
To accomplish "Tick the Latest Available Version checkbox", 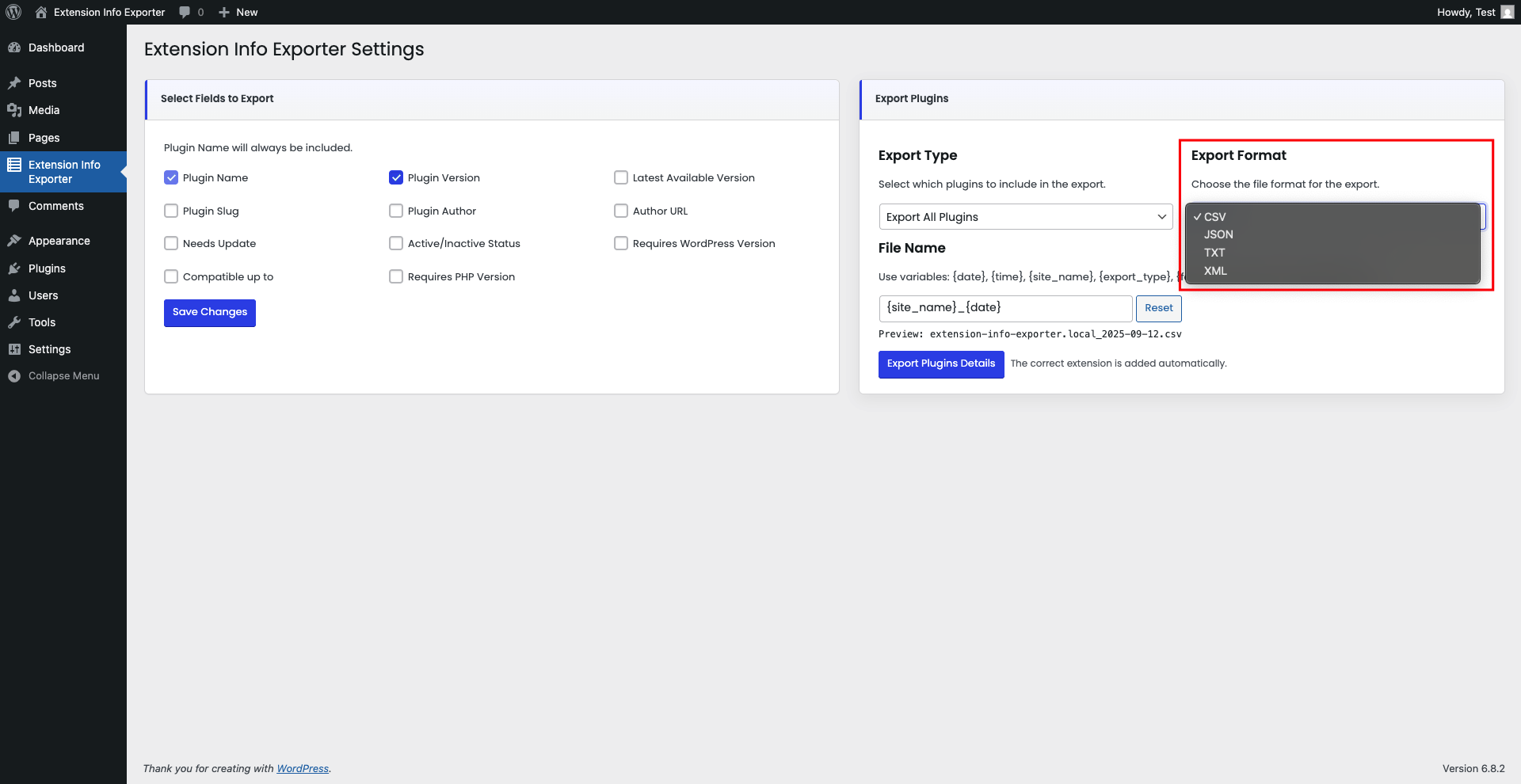I will (621, 177).
